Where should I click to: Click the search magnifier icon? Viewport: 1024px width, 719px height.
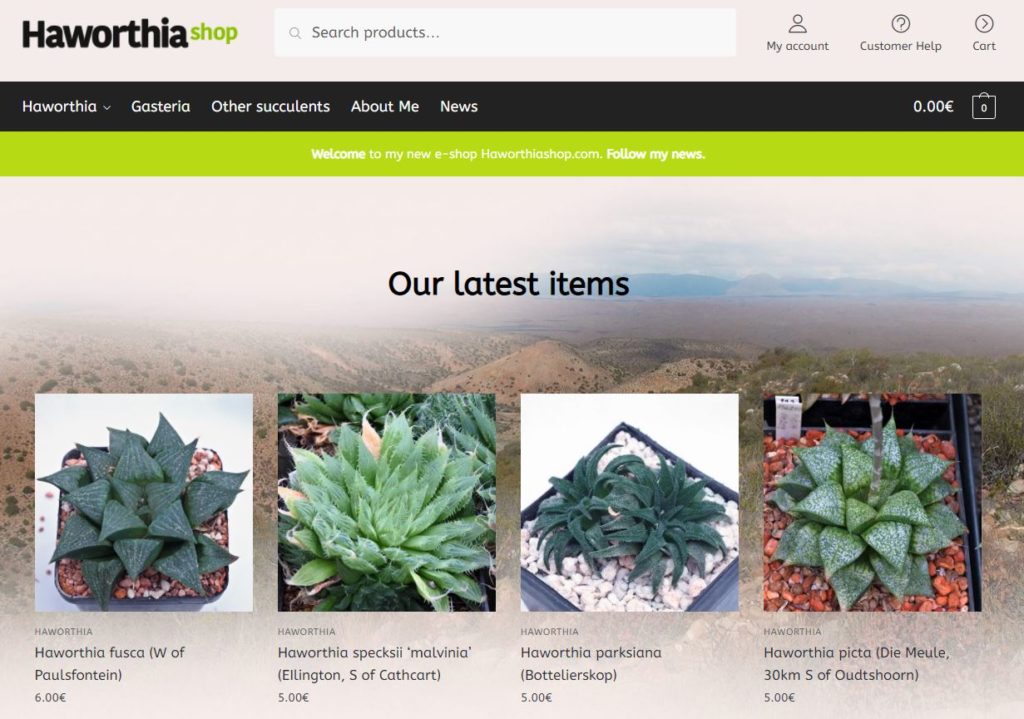(x=295, y=33)
